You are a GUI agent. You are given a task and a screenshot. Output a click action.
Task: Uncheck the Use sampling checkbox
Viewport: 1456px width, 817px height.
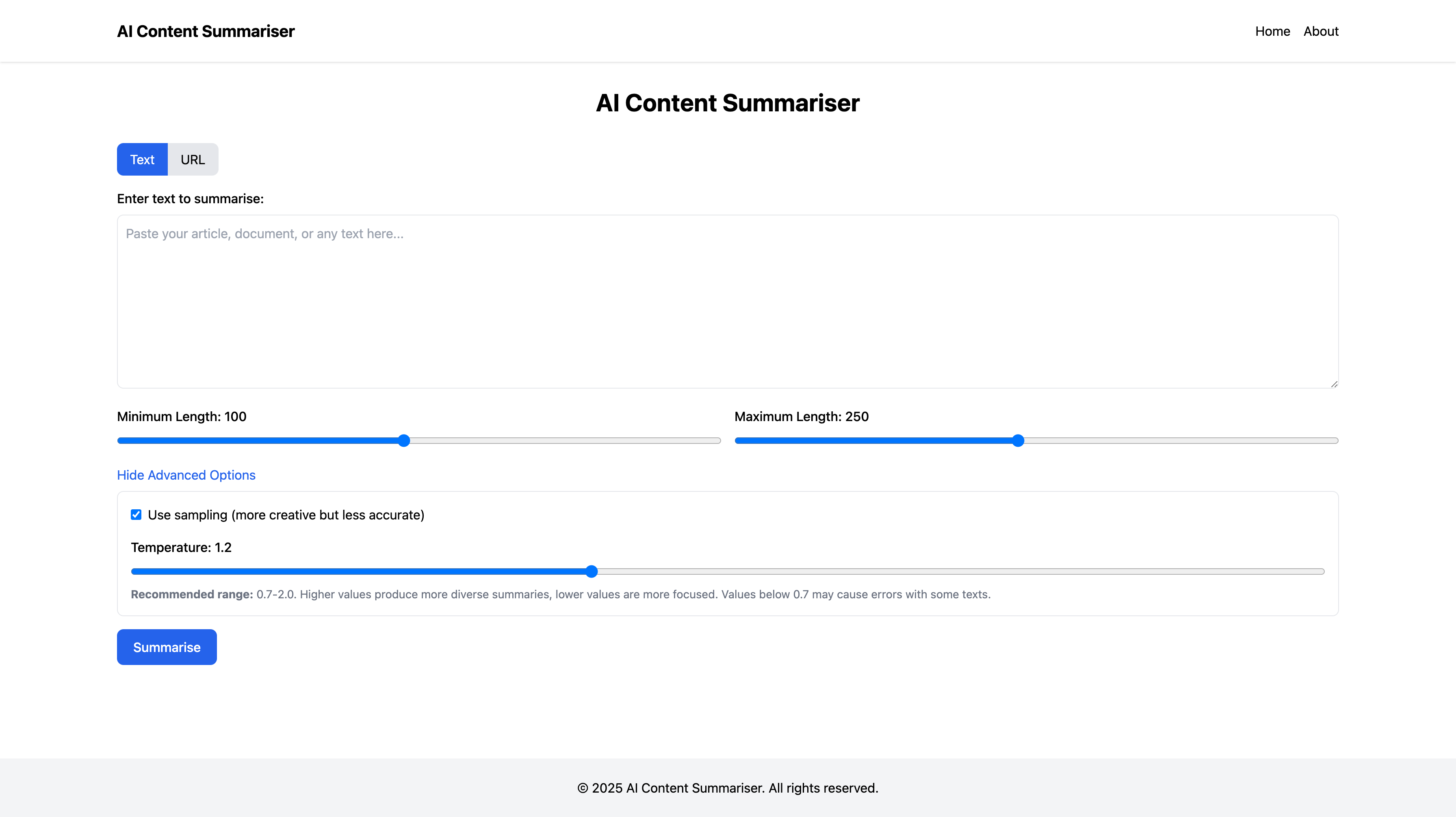pyautogui.click(x=136, y=515)
